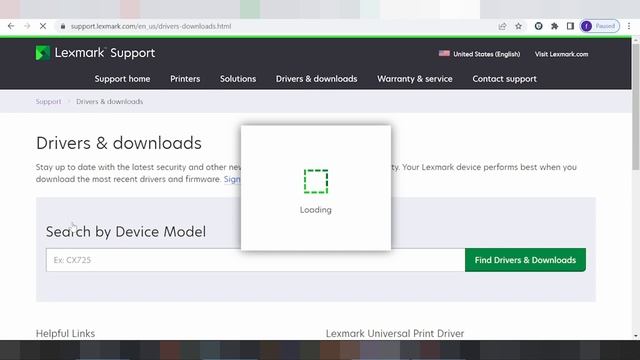Open the Printers menu item
The image size is (640, 360).
pos(185,79)
